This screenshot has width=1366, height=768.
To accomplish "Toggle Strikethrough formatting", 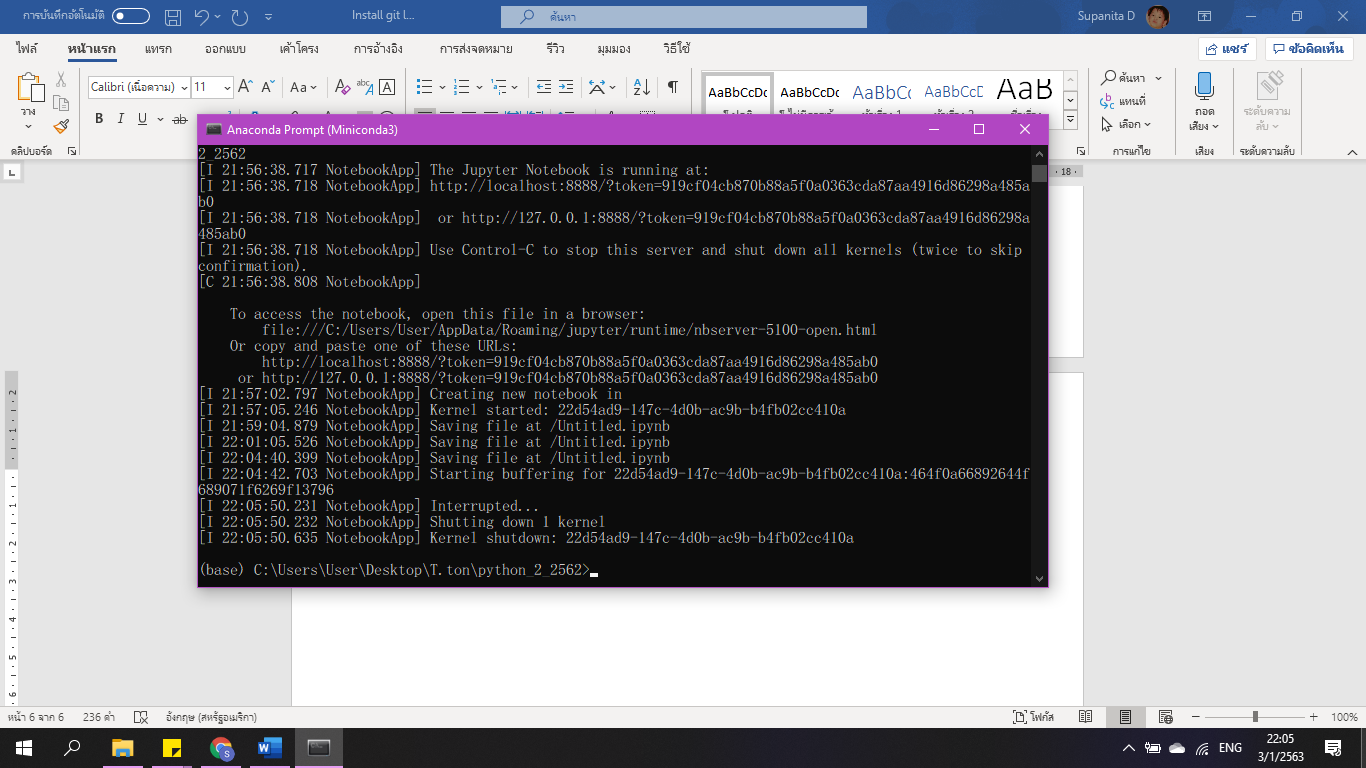I will pyautogui.click(x=180, y=119).
